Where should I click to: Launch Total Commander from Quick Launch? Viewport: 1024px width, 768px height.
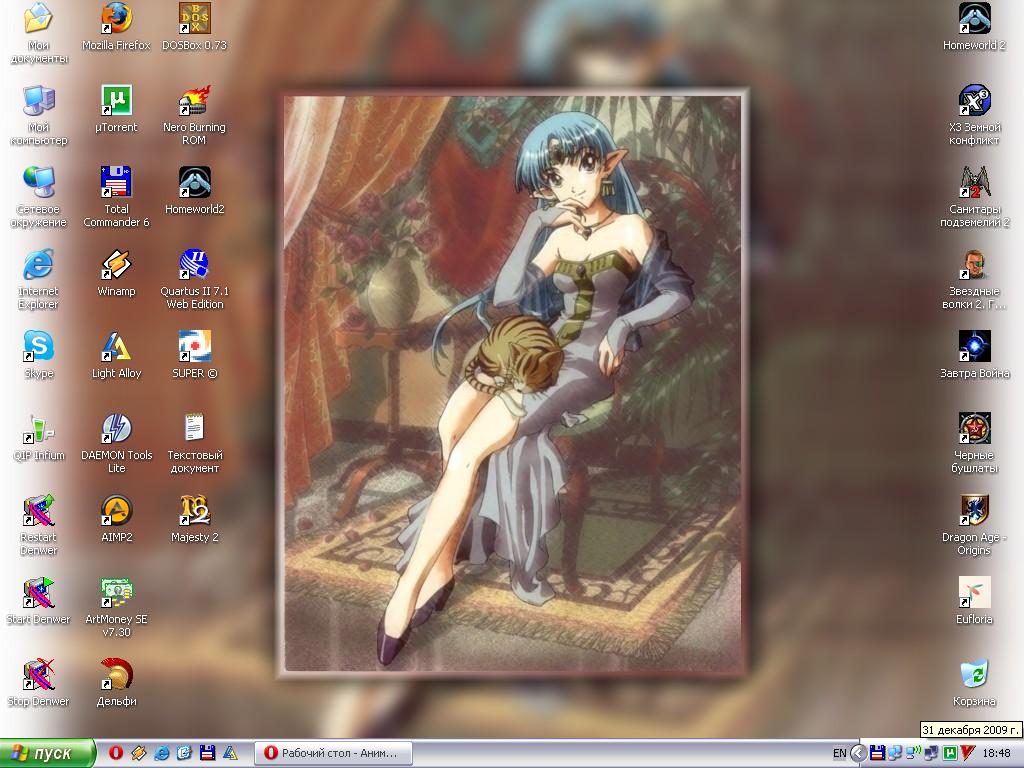[x=207, y=754]
